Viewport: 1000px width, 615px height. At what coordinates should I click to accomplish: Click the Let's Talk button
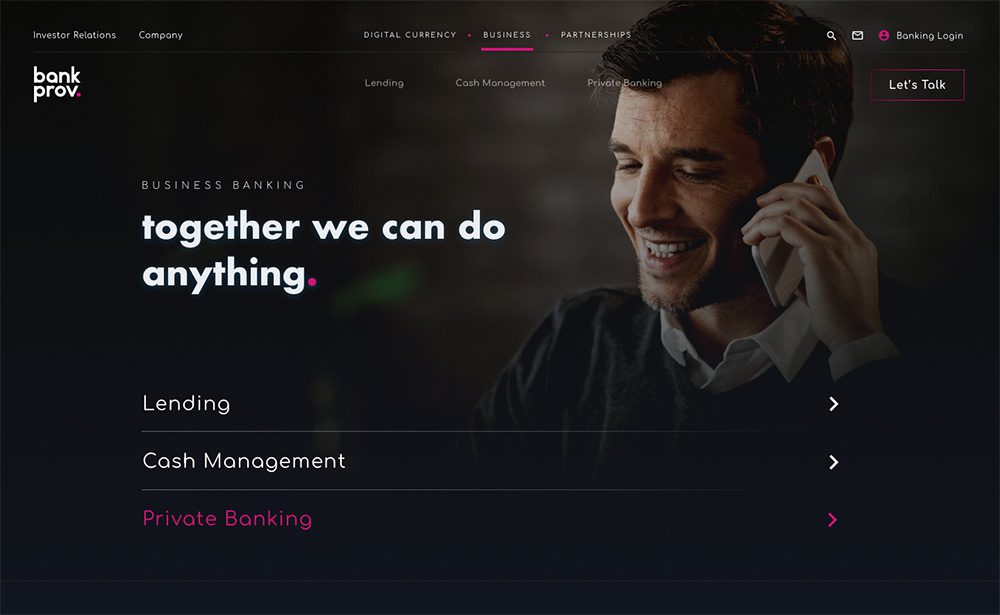click(x=917, y=85)
